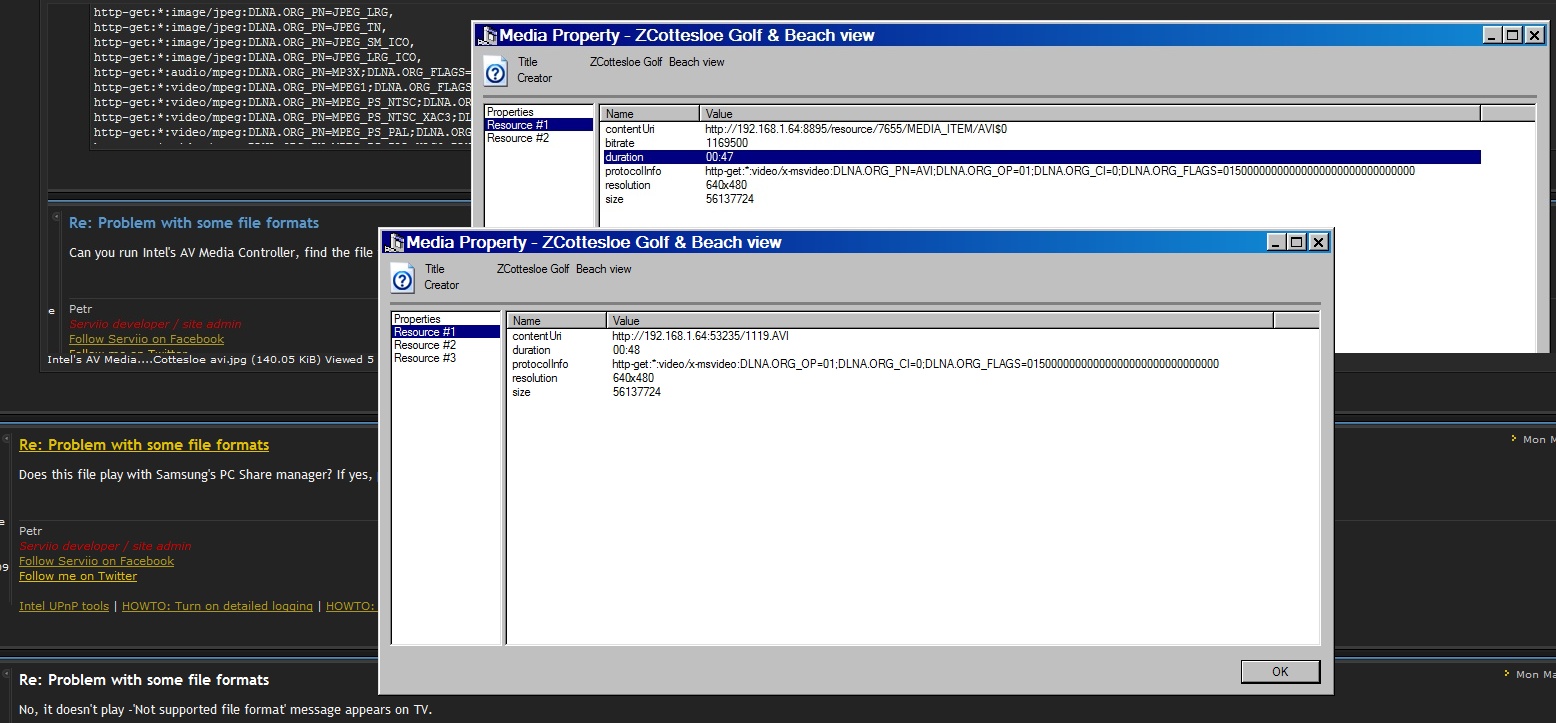The width and height of the screenshot is (1556, 723).
Task: Click the title bar icon of the rear dialog
Action: click(x=487, y=34)
